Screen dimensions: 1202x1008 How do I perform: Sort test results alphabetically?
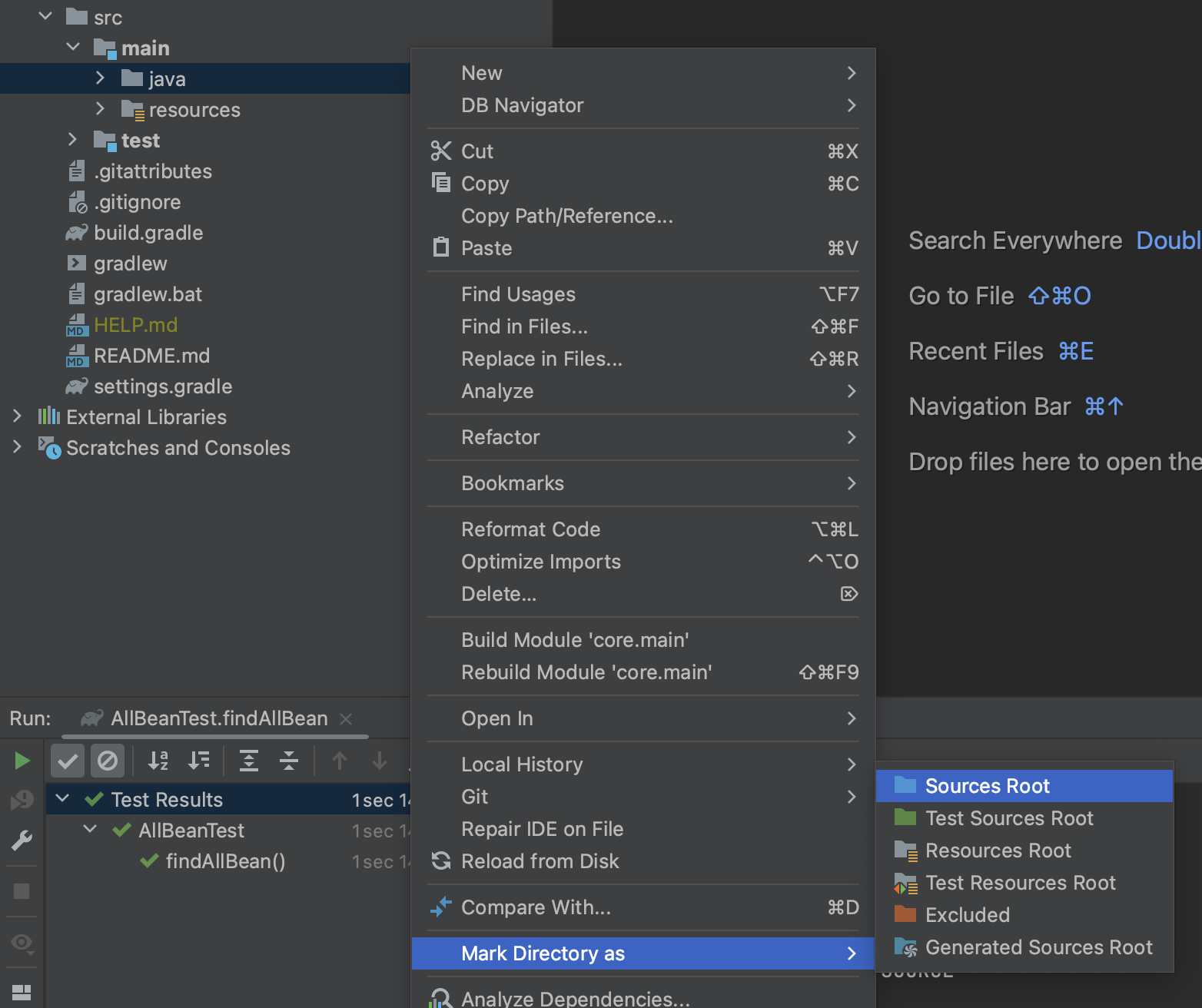click(158, 761)
